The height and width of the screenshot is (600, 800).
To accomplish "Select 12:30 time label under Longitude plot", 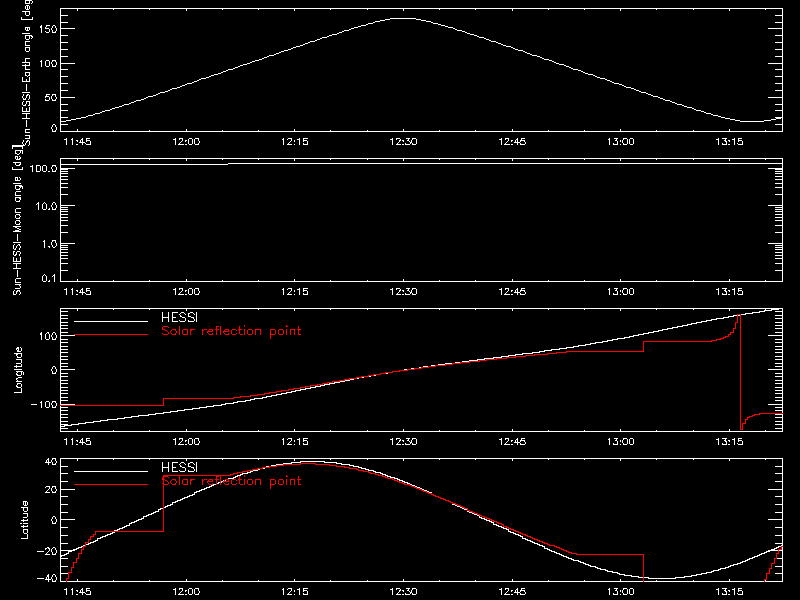I will coord(403,441).
